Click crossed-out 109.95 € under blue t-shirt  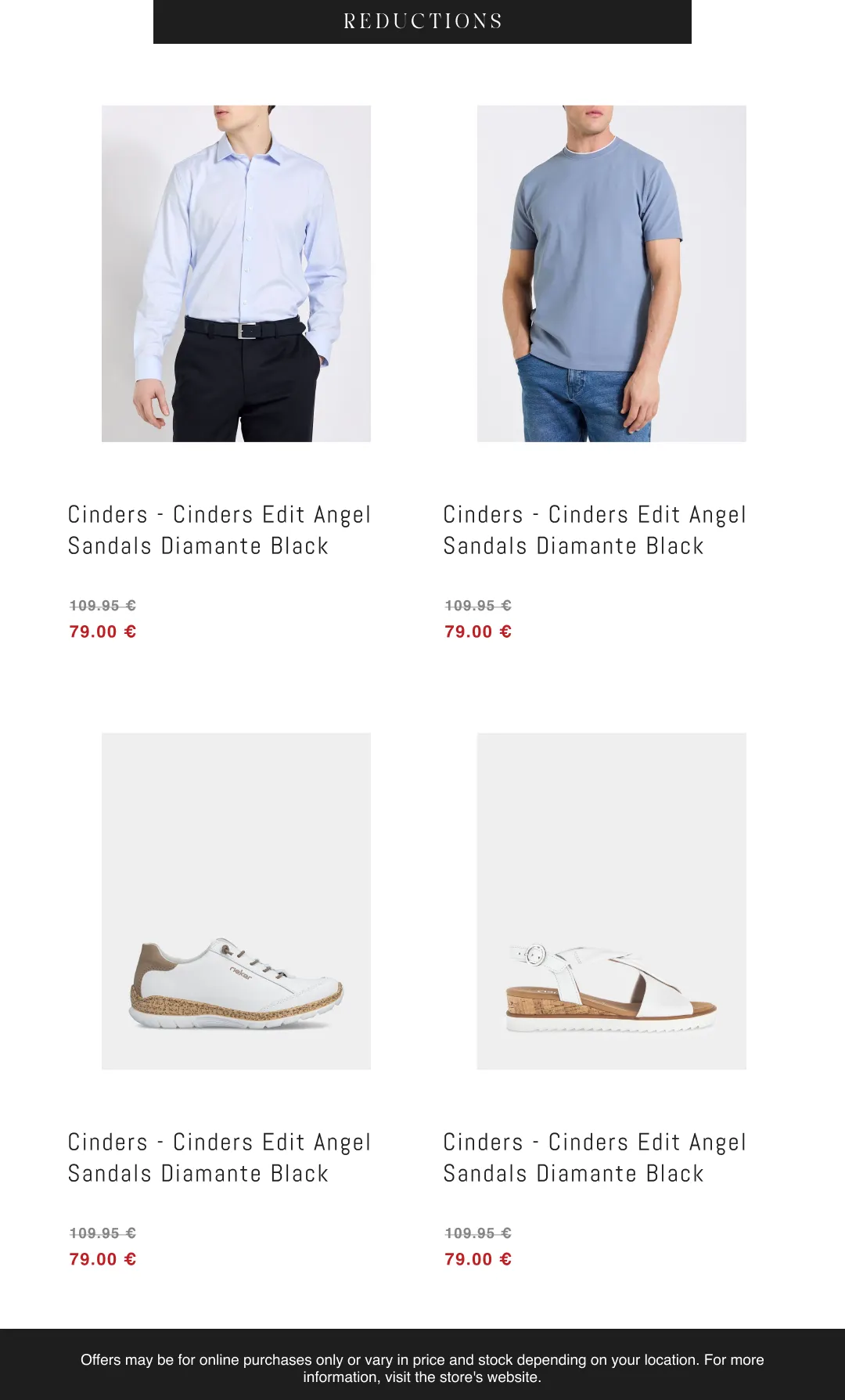click(478, 606)
